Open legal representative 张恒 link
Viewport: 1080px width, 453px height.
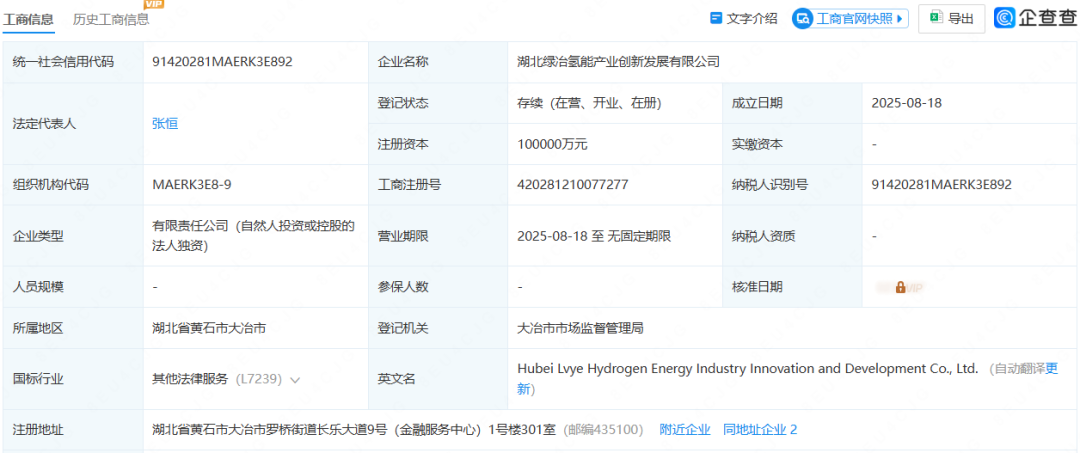pyautogui.click(x=165, y=123)
